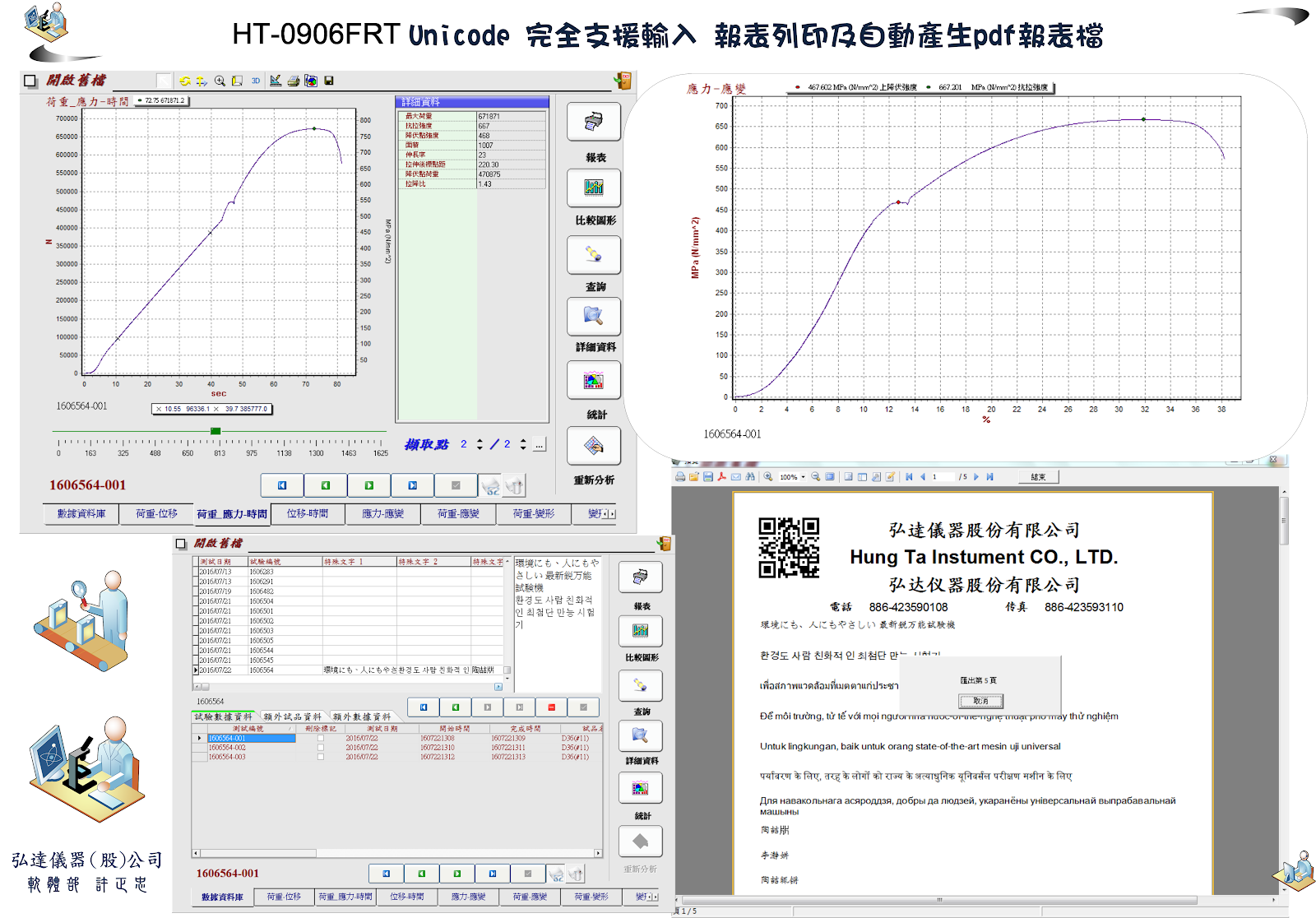1316x918 pixels.
Task: Click the yellow rotate arrows icon in toolbar
Action: (185, 81)
